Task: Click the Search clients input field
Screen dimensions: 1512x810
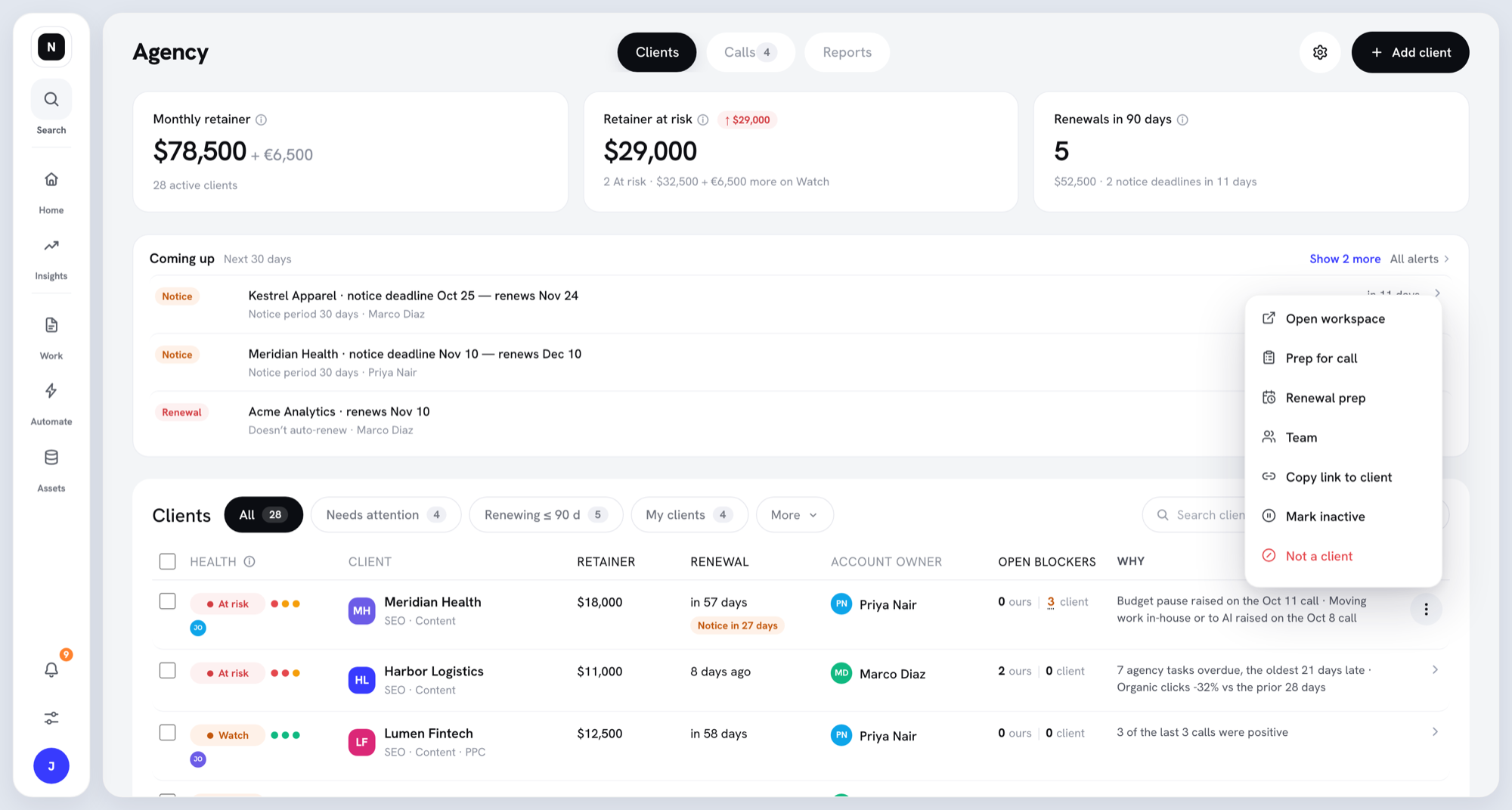Action: [x=1194, y=515]
